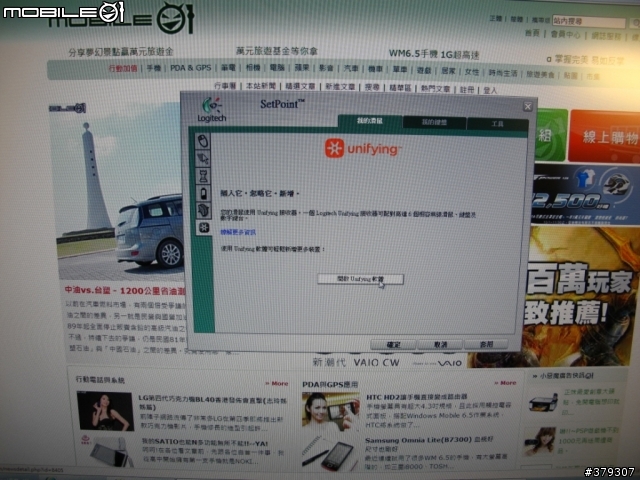The image size is (640, 480).
Task: Open the LG第四代巧克力機BL40 article
Action: [x=213, y=402]
